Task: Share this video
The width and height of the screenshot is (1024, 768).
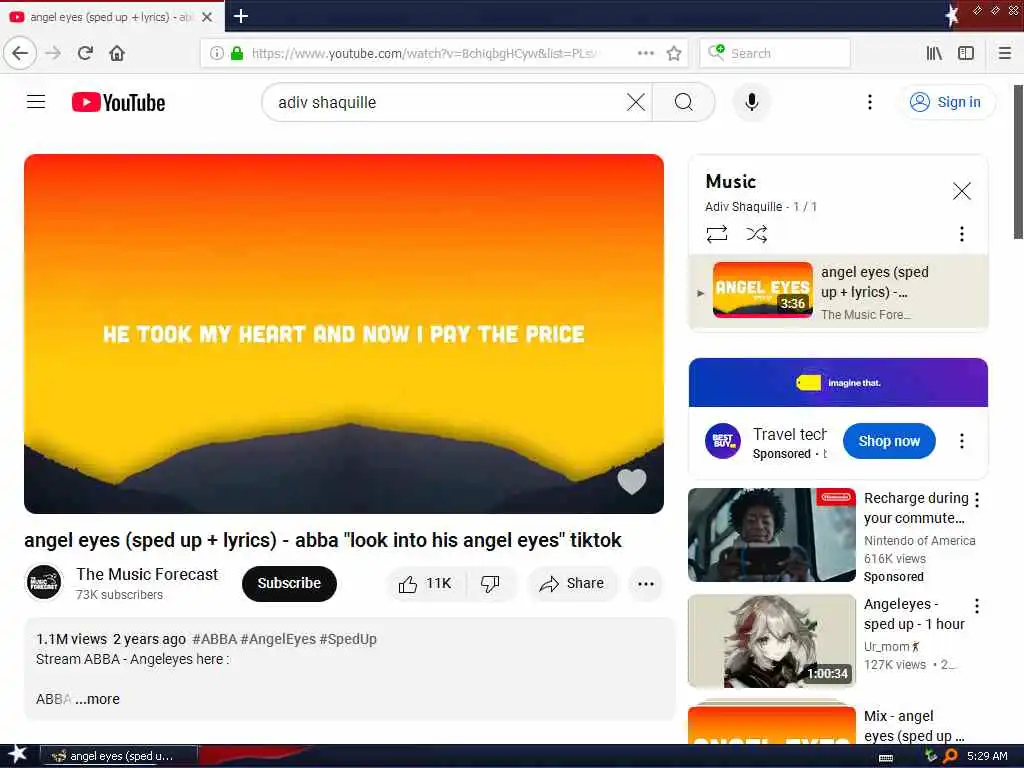Action: pos(572,583)
